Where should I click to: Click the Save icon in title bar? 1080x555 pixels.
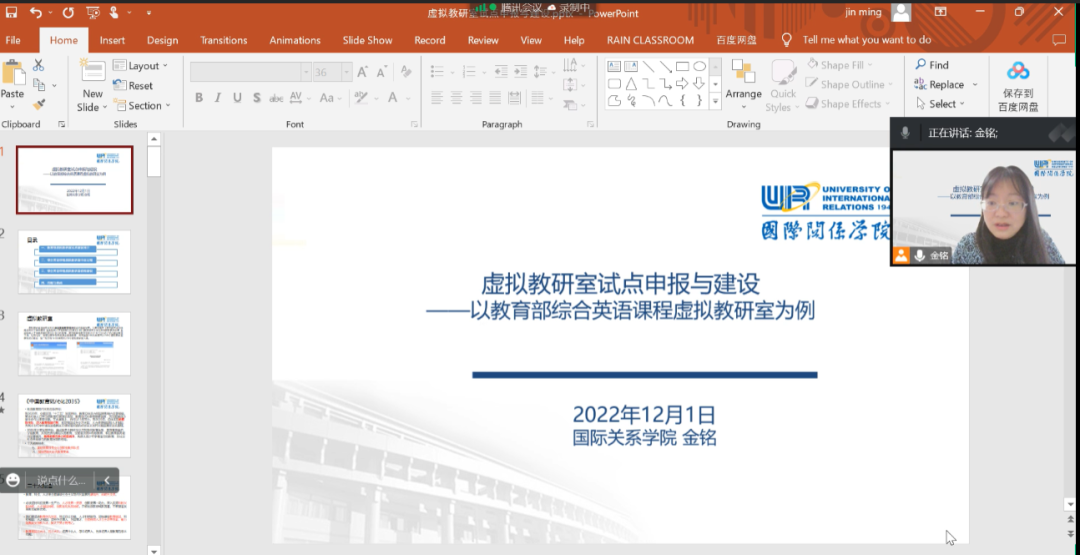(10, 12)
